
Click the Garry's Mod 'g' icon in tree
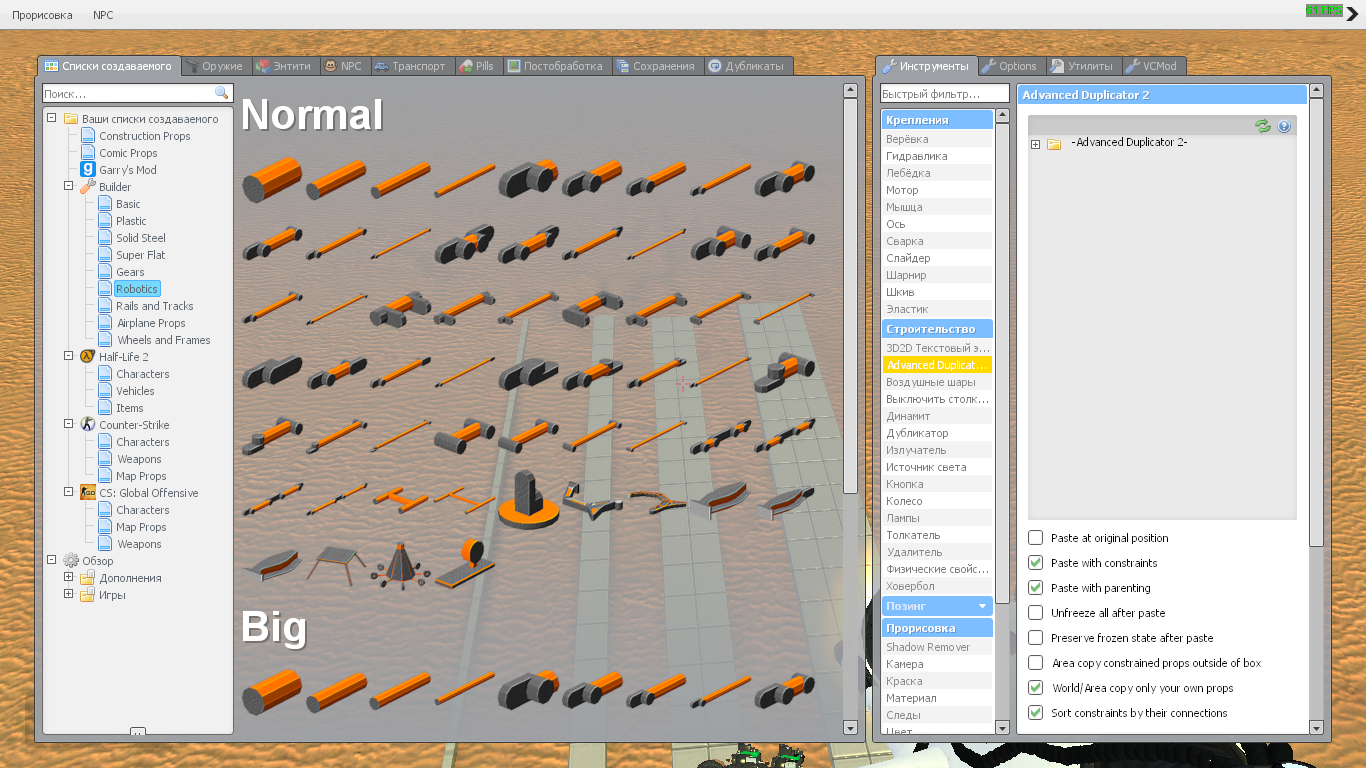(x=88, y=170)
